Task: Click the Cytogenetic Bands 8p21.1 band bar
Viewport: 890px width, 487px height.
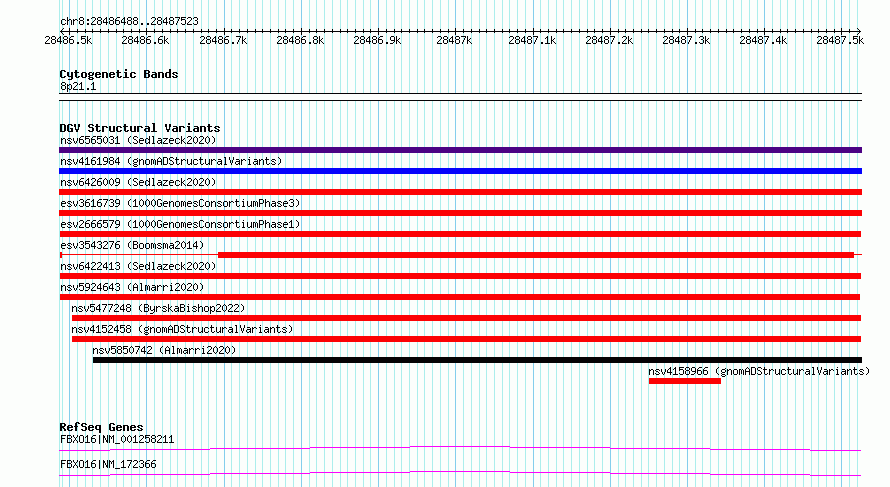Action: [x=460, y=97]
